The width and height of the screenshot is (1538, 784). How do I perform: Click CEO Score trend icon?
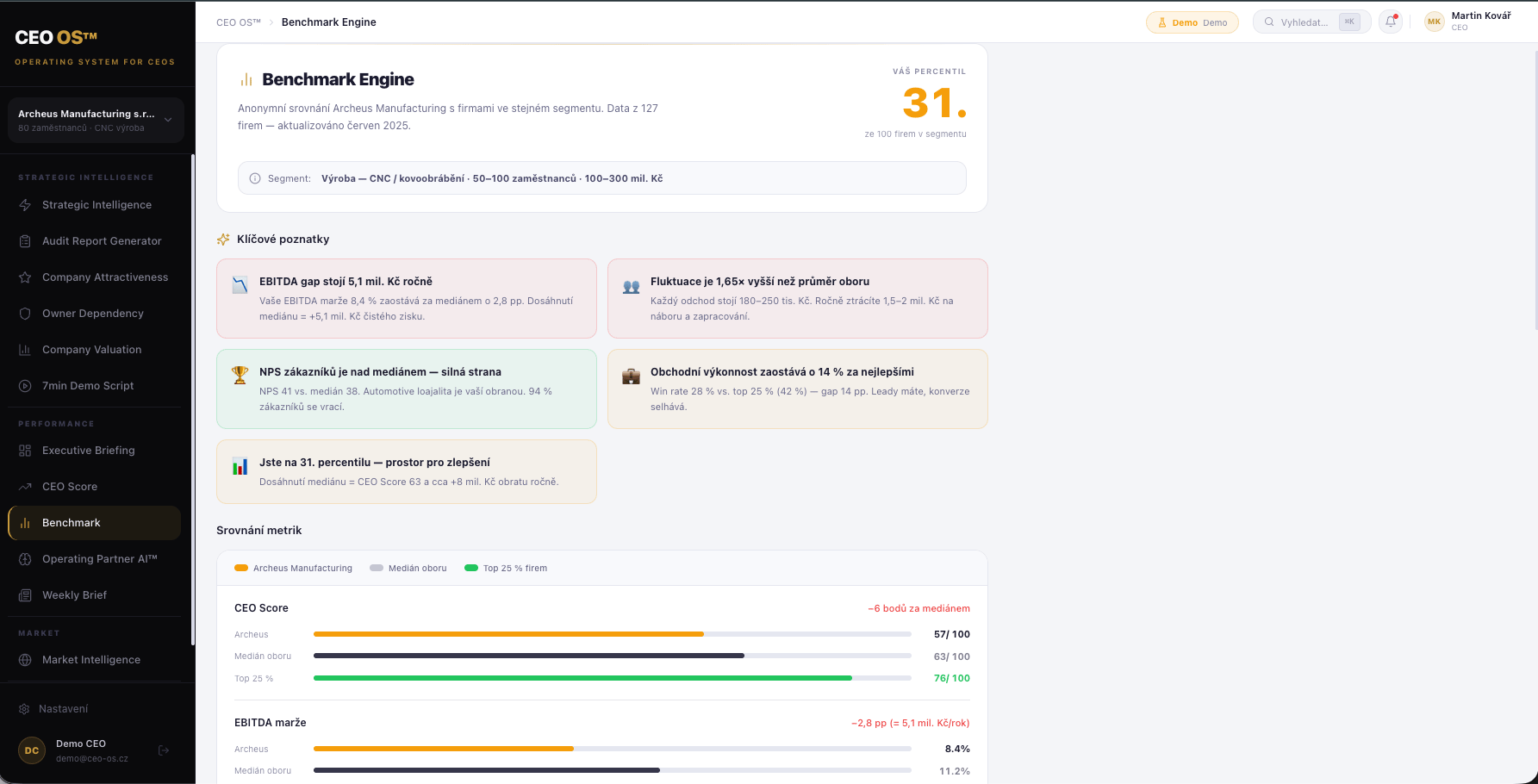coord(25,487)
